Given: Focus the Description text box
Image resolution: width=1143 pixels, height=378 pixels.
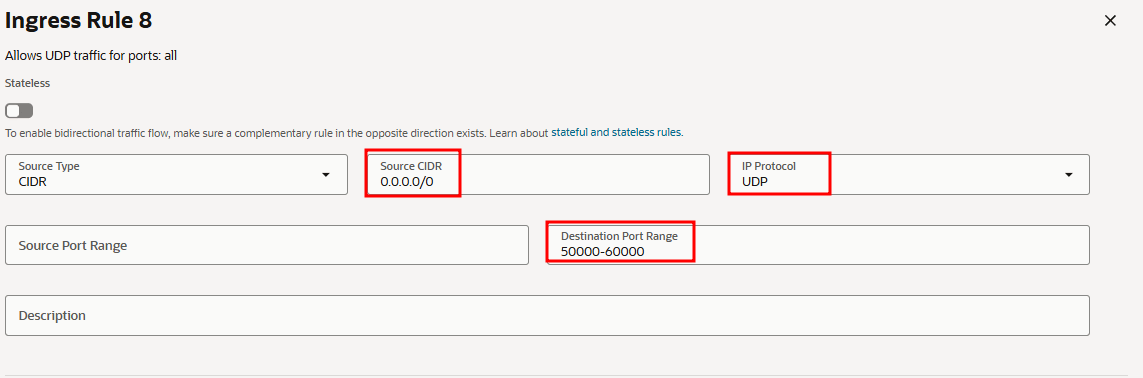Looking at the screenshot, I should click(x=547, y=315).
